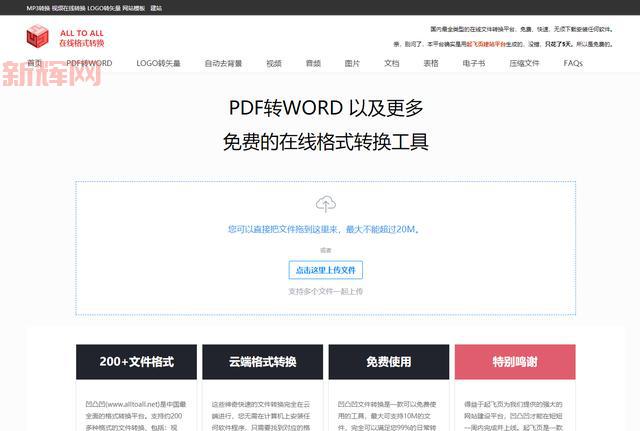Click the ALL TO ALL 在线格式转换 site title

coord(82,38)
